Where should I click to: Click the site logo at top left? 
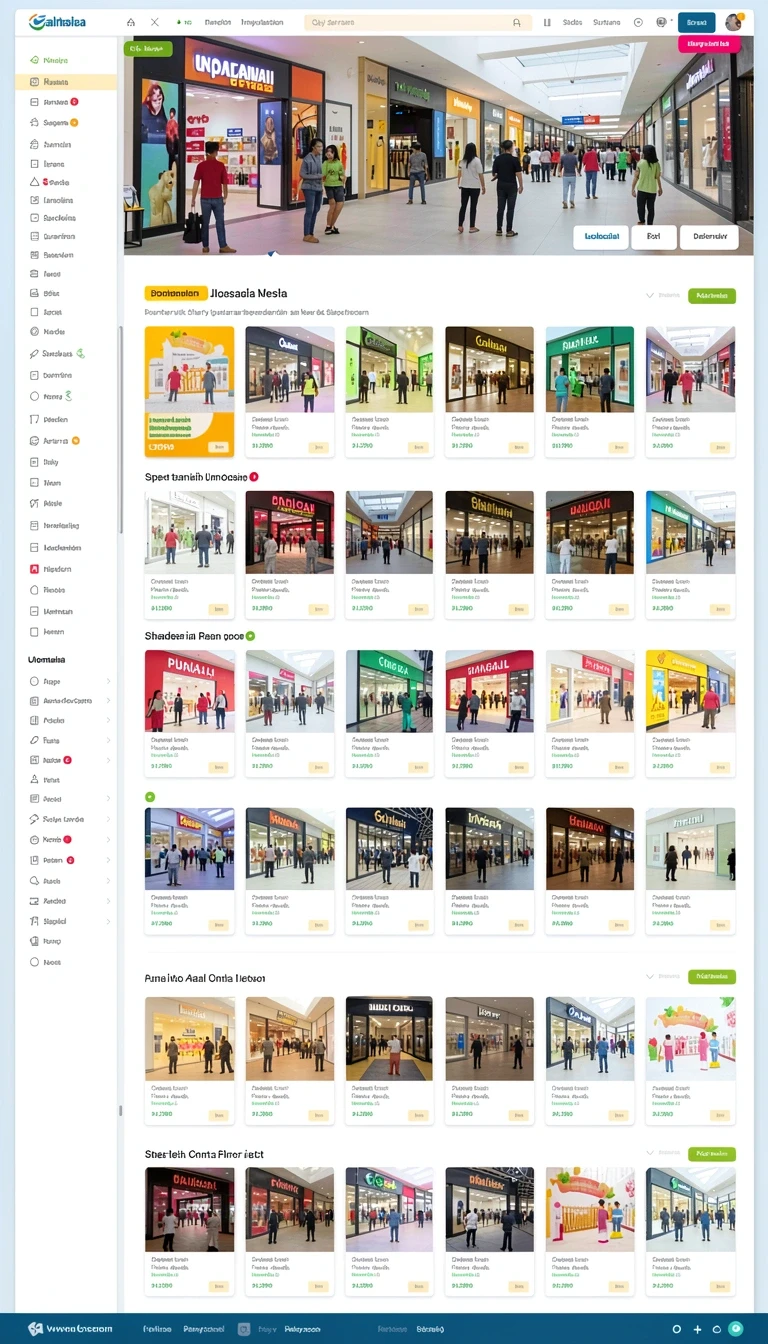click(57, 22)
